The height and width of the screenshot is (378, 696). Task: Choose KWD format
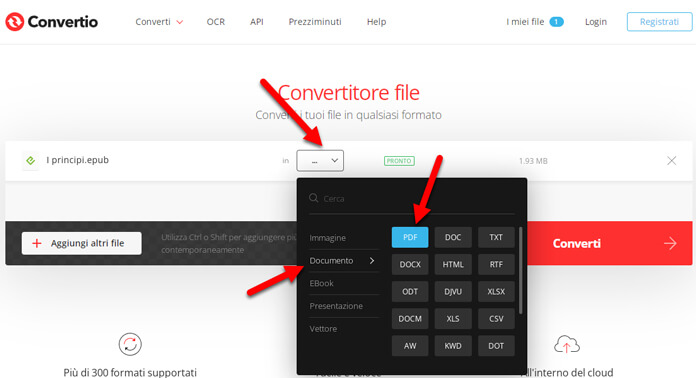[x=453, y=346]
